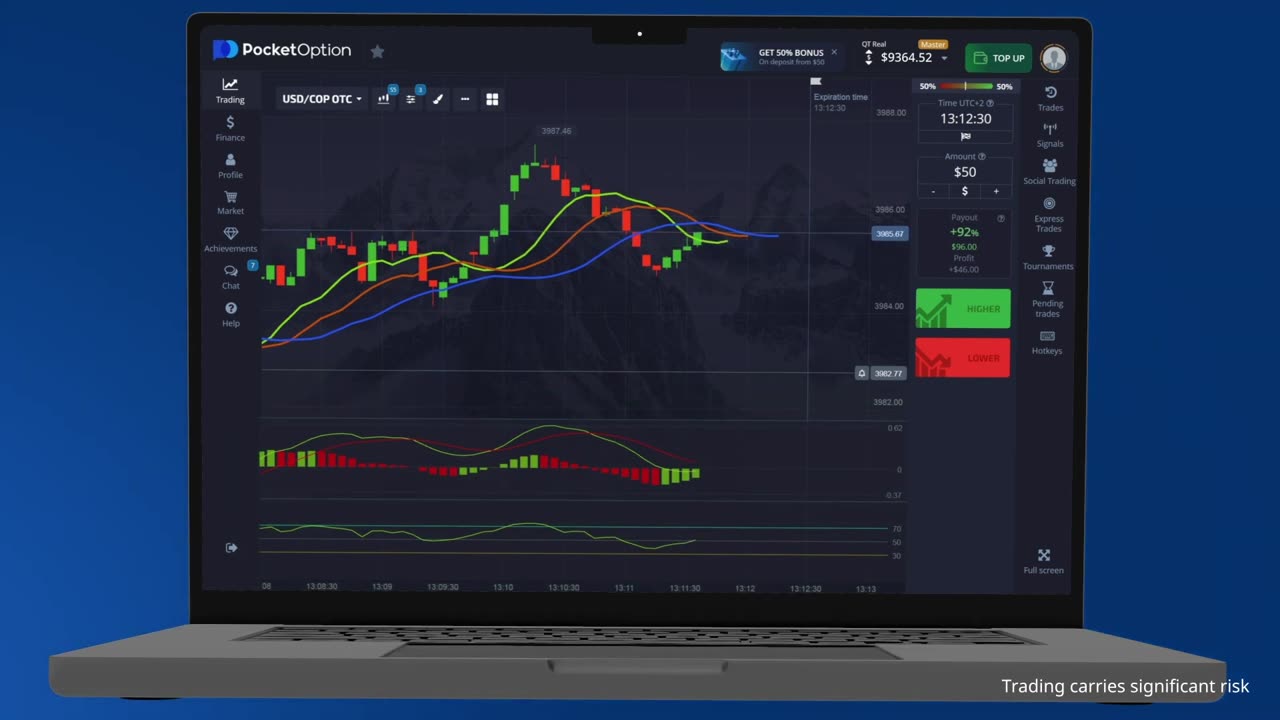The width and height of the screenshot is (1280, 720).
Task: Open the three-dots more options button
Action: [x=464, y=99]
